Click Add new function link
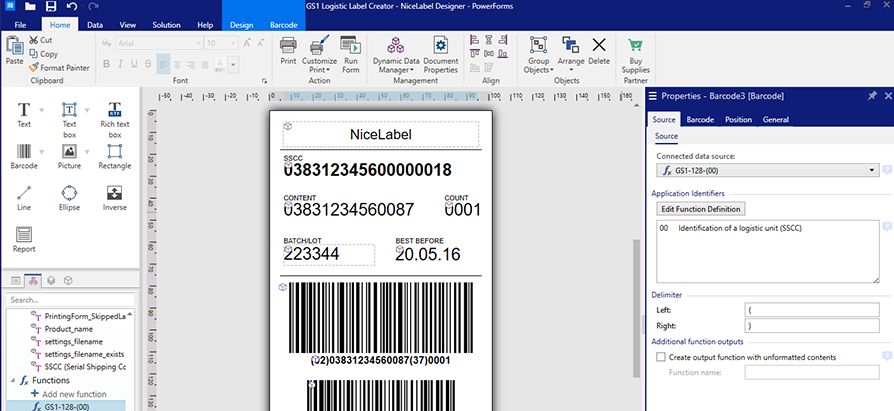This screenshot has width=894, height=411. [74, 394]
